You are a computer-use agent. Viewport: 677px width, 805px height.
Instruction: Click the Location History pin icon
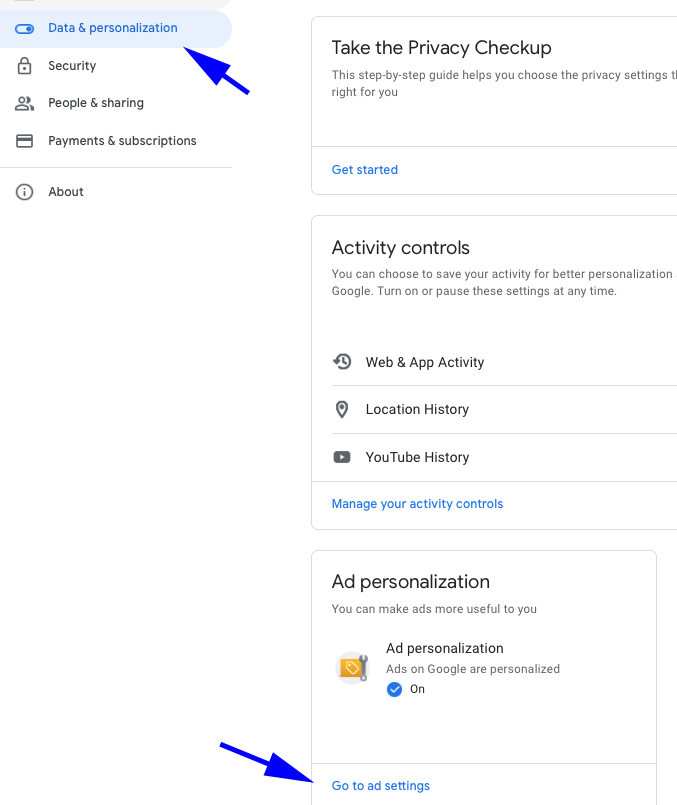(343, 409)
